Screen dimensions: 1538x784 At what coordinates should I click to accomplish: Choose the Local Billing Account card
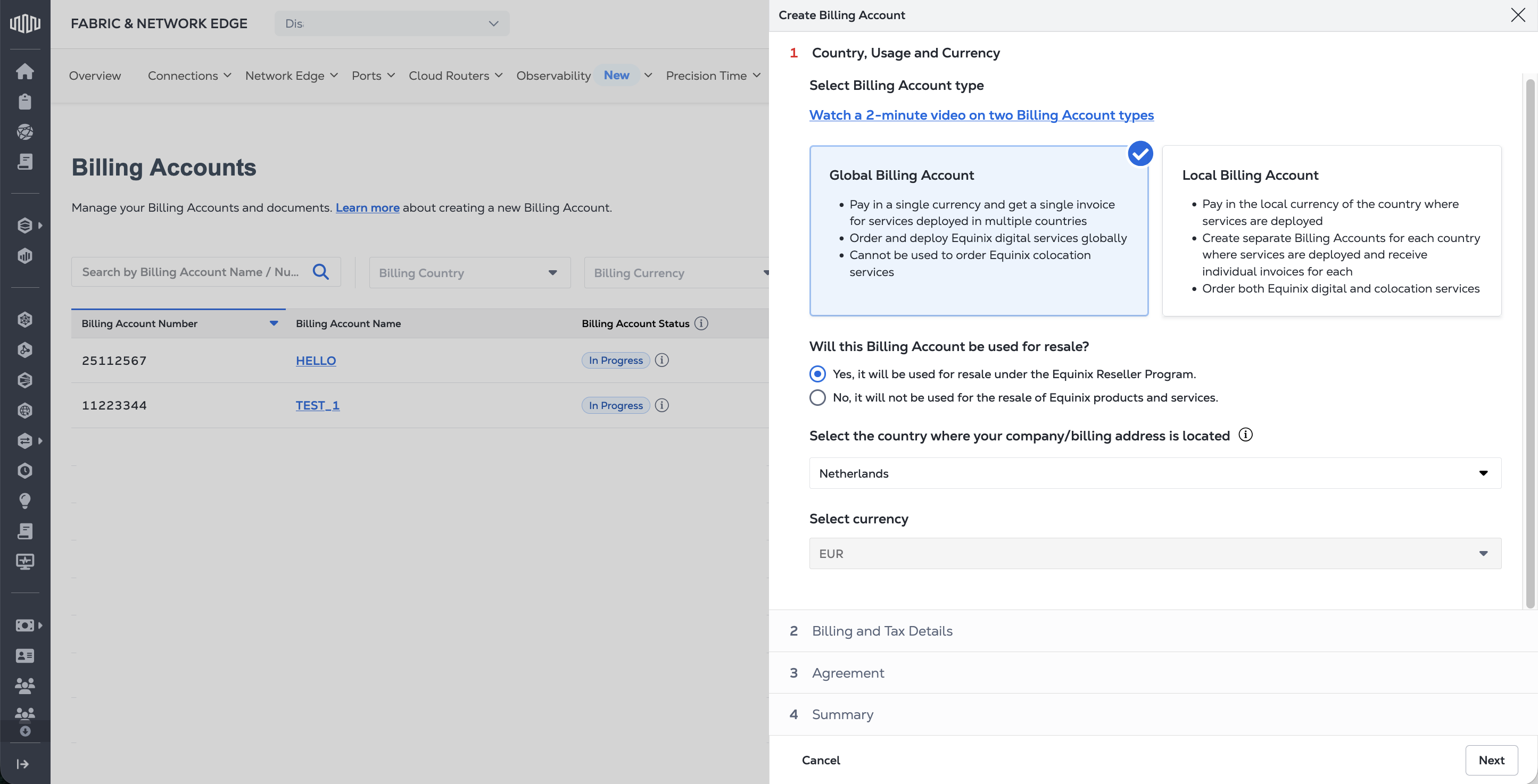(1332, 231)
